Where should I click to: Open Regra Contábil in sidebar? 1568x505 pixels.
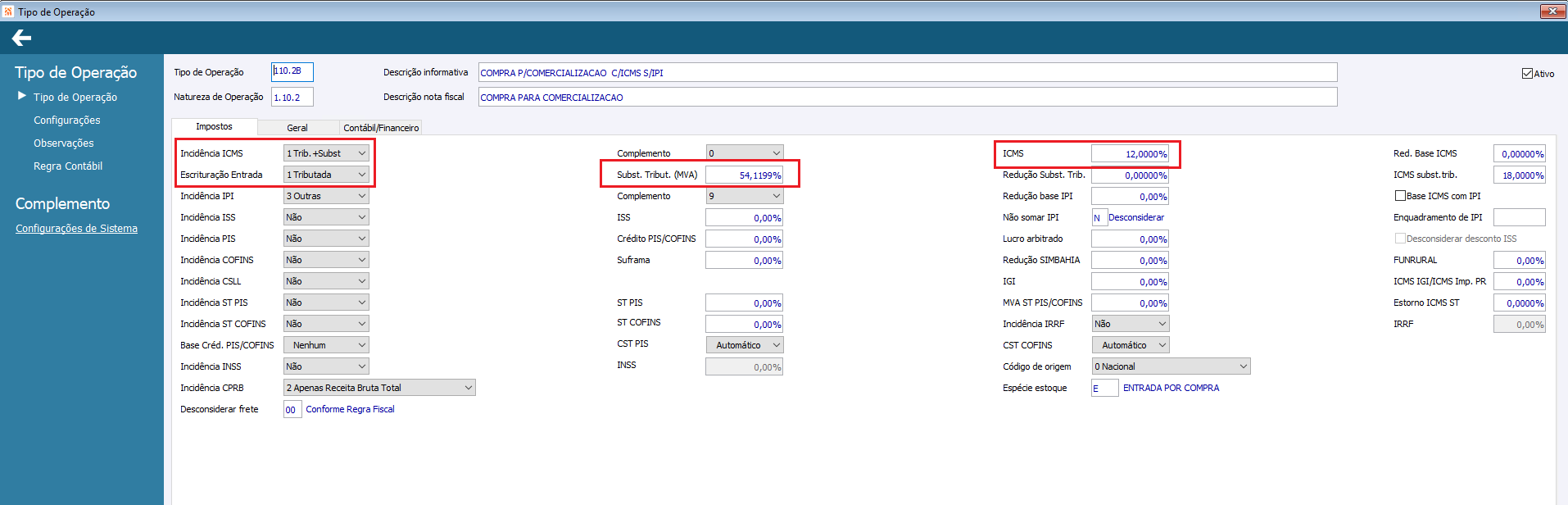pos(68,166)
